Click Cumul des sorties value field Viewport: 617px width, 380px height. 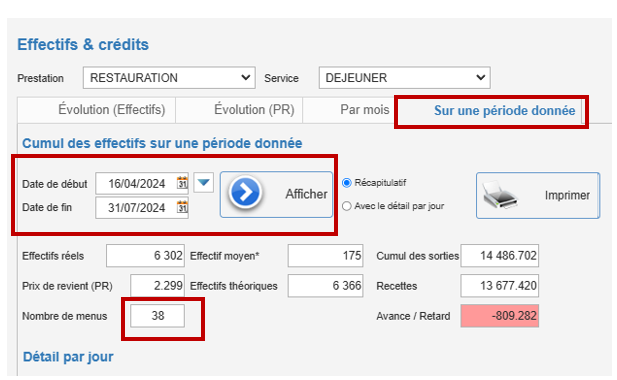(500, 256)
